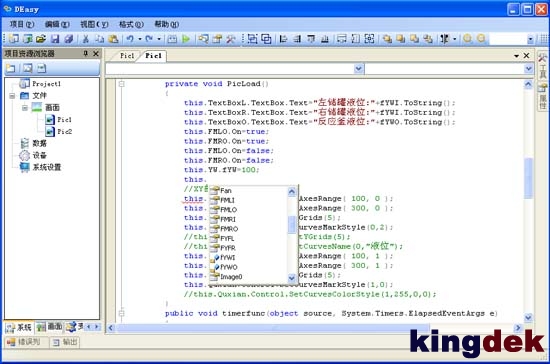
Task: Click the code editor vertical scrollbar thumb
Action: [x=528, y=178]
